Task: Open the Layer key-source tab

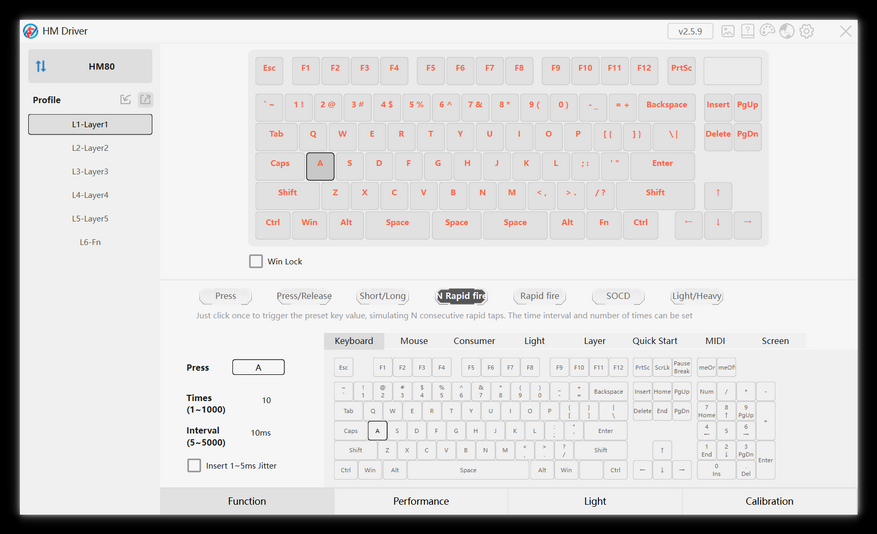Action: (x=595, y=341)
